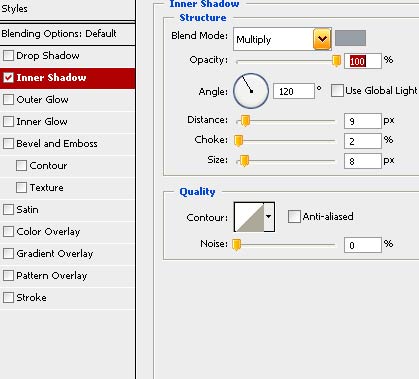The image size is (419, 379).
Task: Click the Blend Mode label
Action: point(199,36)
